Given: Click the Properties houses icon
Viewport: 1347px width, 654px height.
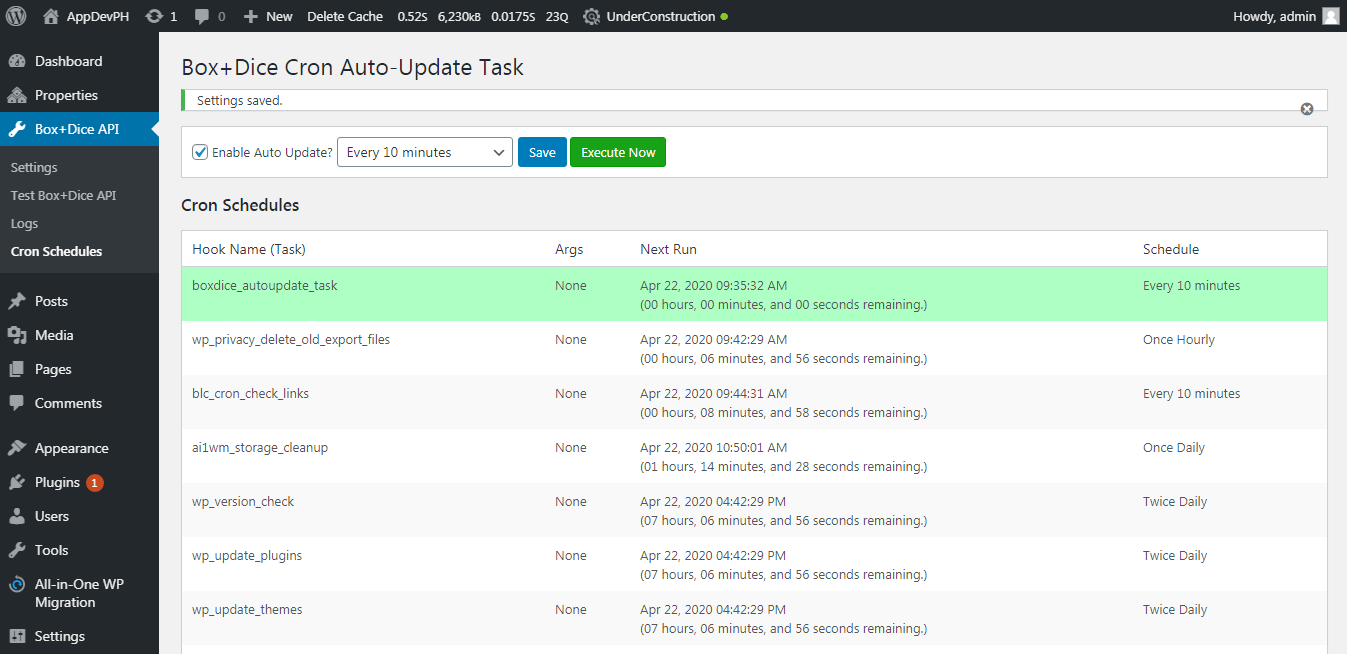Looking at the screenshot, I should pos(17,95).
